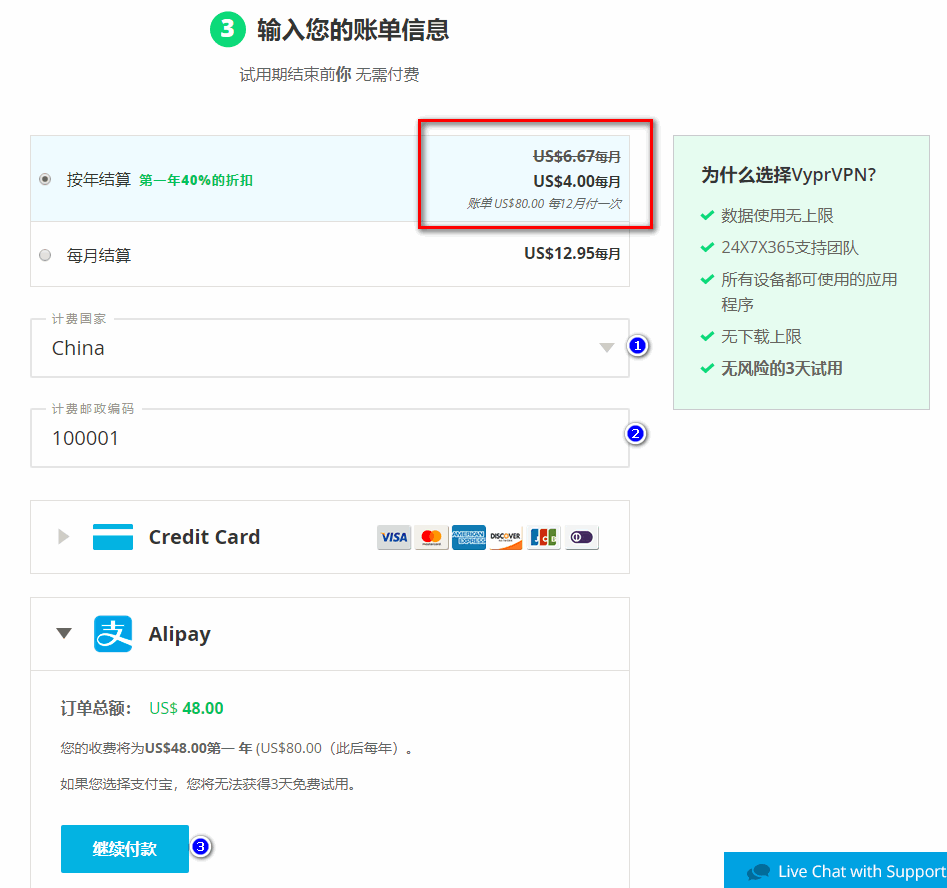947x888 pixels.
Task: Click the VISA card icon
Action: [394, 537]
